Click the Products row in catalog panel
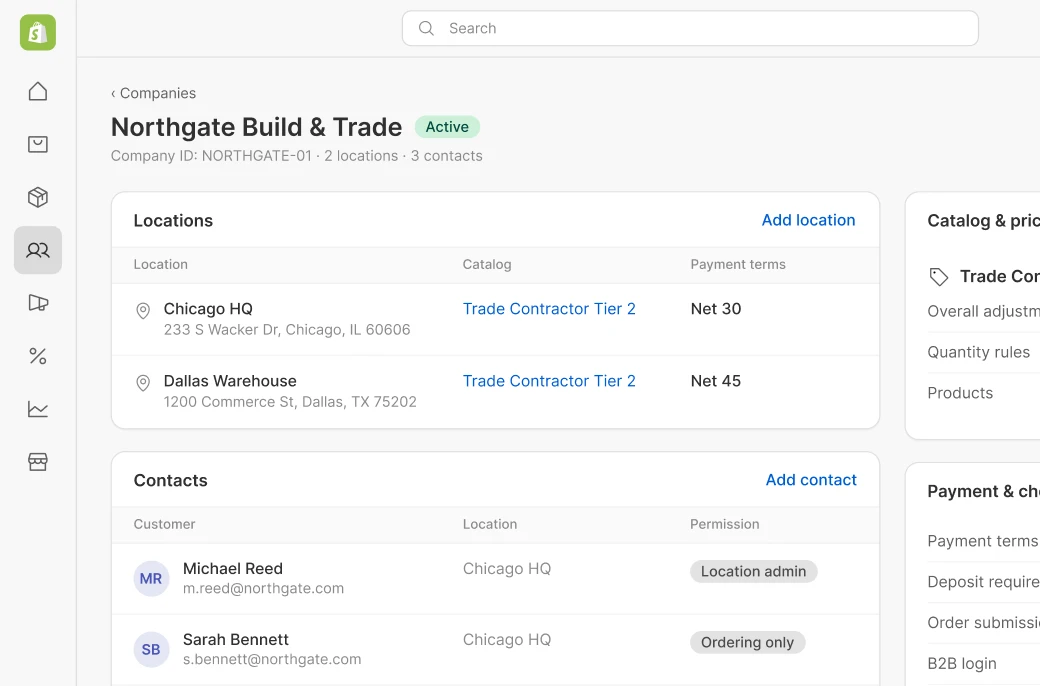Screen dimensions: 1040x686 coord(983,393)
